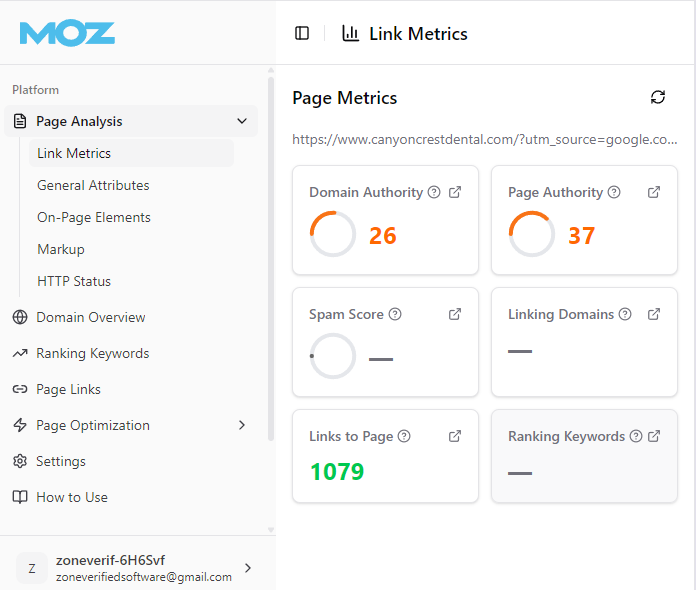Click the Ranking Keywords trend icon

point(20,353)
